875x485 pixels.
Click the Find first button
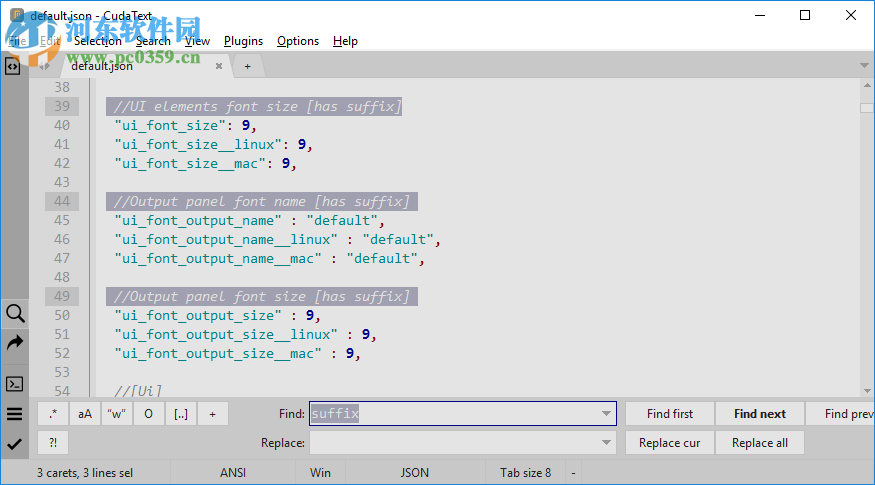[x=670, y=414]
